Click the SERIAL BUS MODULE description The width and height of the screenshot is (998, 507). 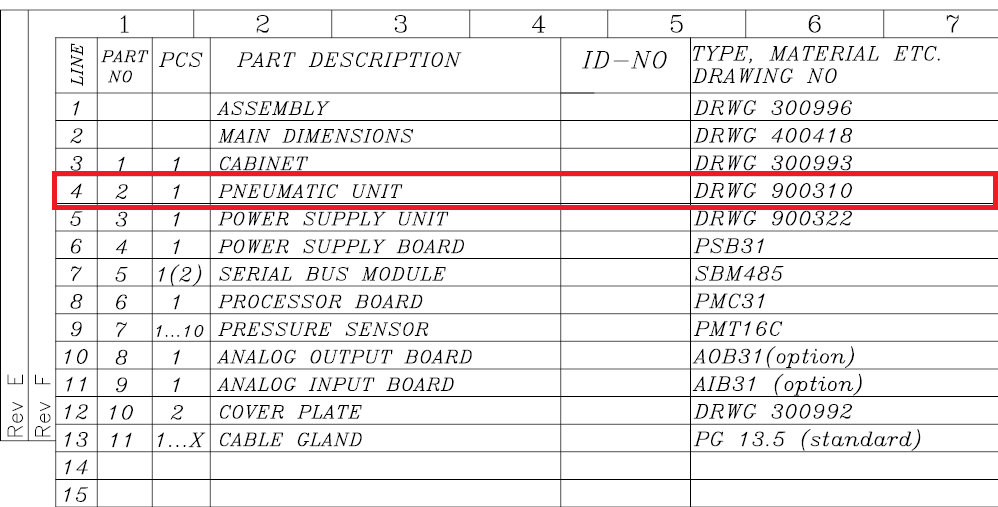pyautogui.click(x=332, y=274)
